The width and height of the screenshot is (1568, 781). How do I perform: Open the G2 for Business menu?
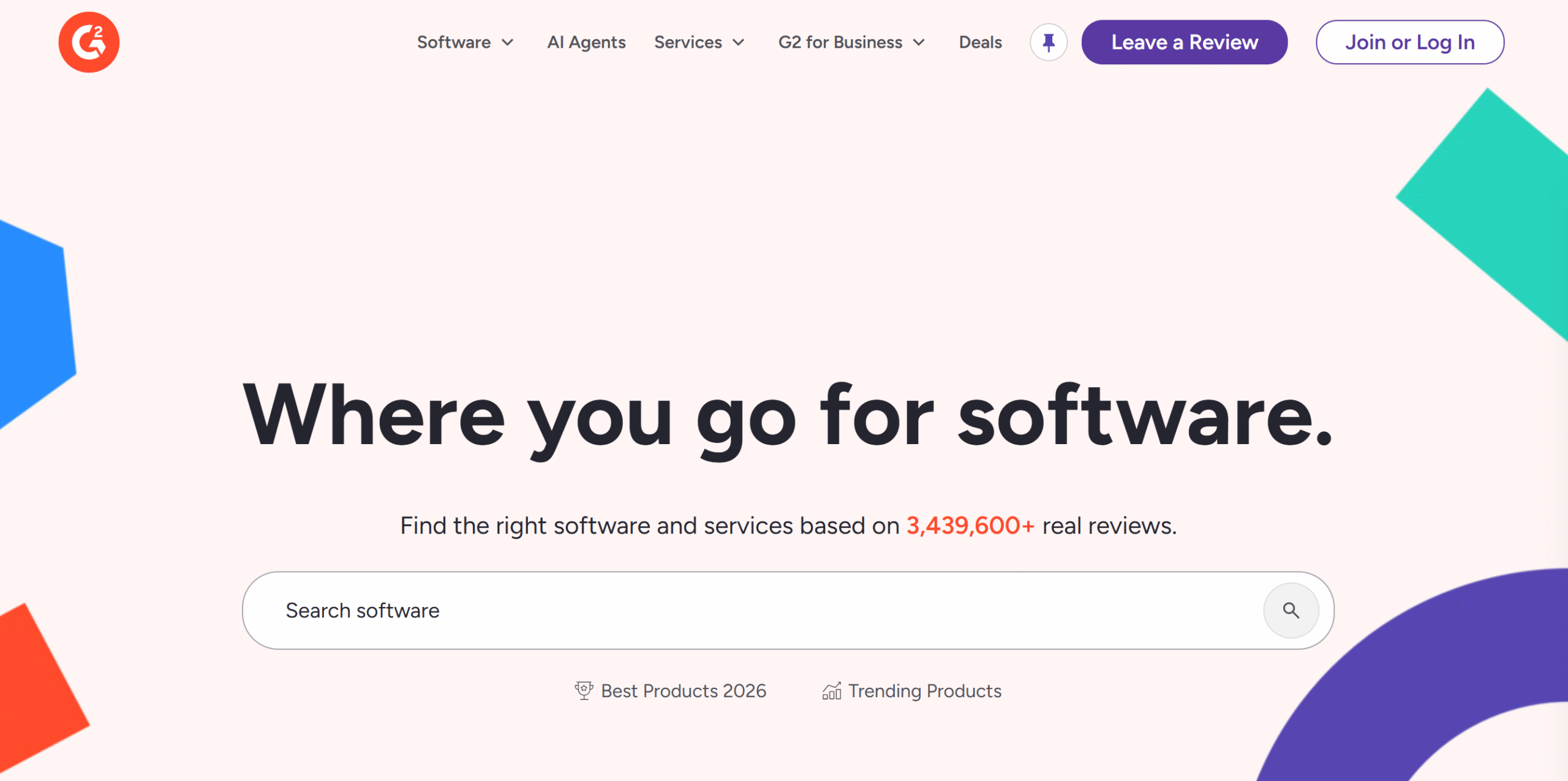pyautogui.click(x=852, y=42)
